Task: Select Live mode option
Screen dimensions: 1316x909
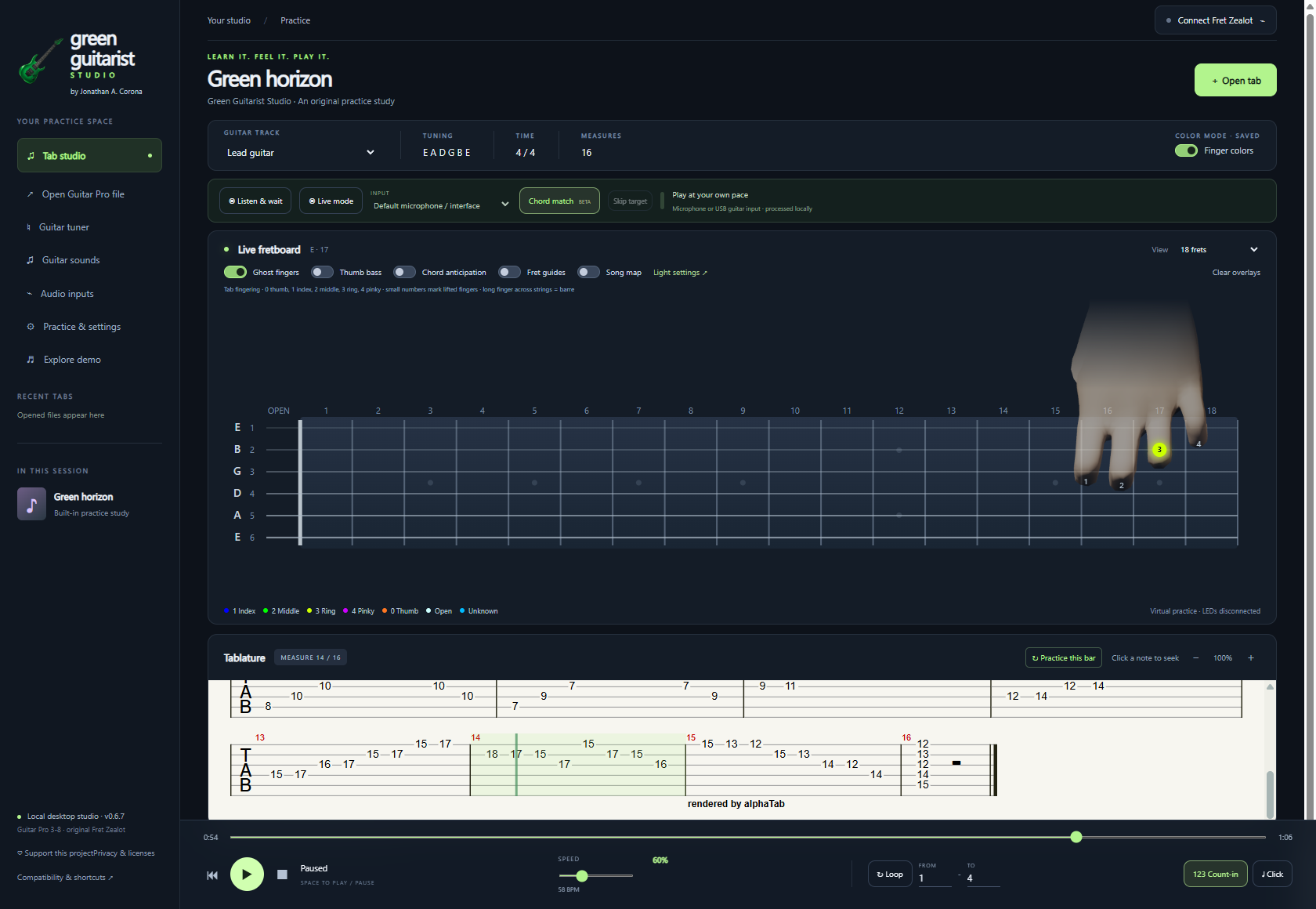Action: (x=331, y=201)
